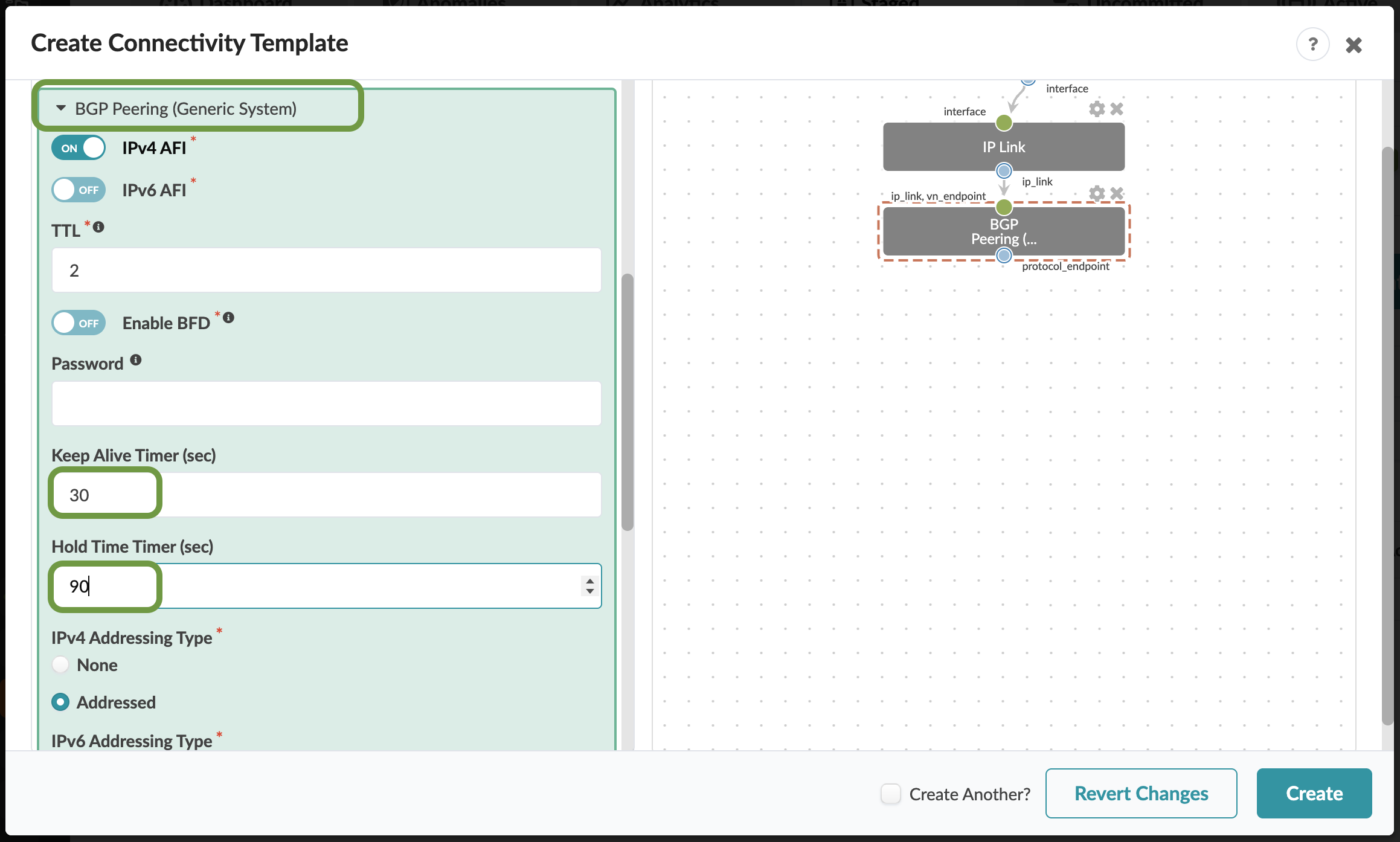
Task: Open settings gear for BGP Peering node
Action: (x=1097, y=193)
